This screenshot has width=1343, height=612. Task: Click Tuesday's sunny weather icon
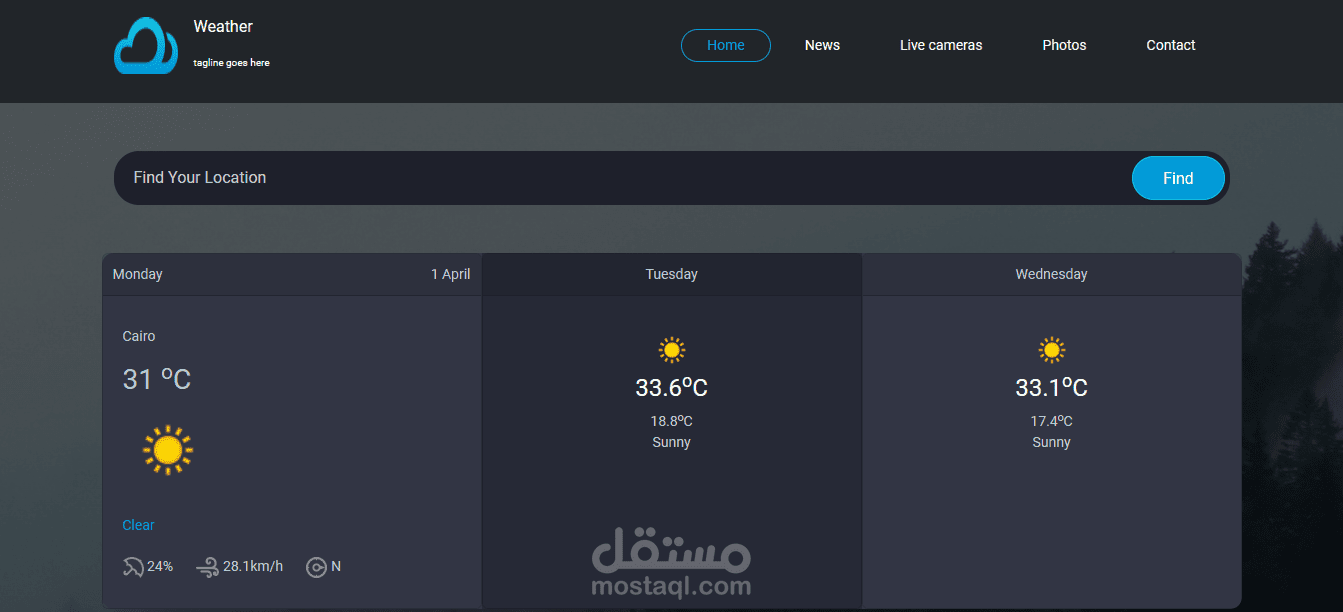[671, 350]
